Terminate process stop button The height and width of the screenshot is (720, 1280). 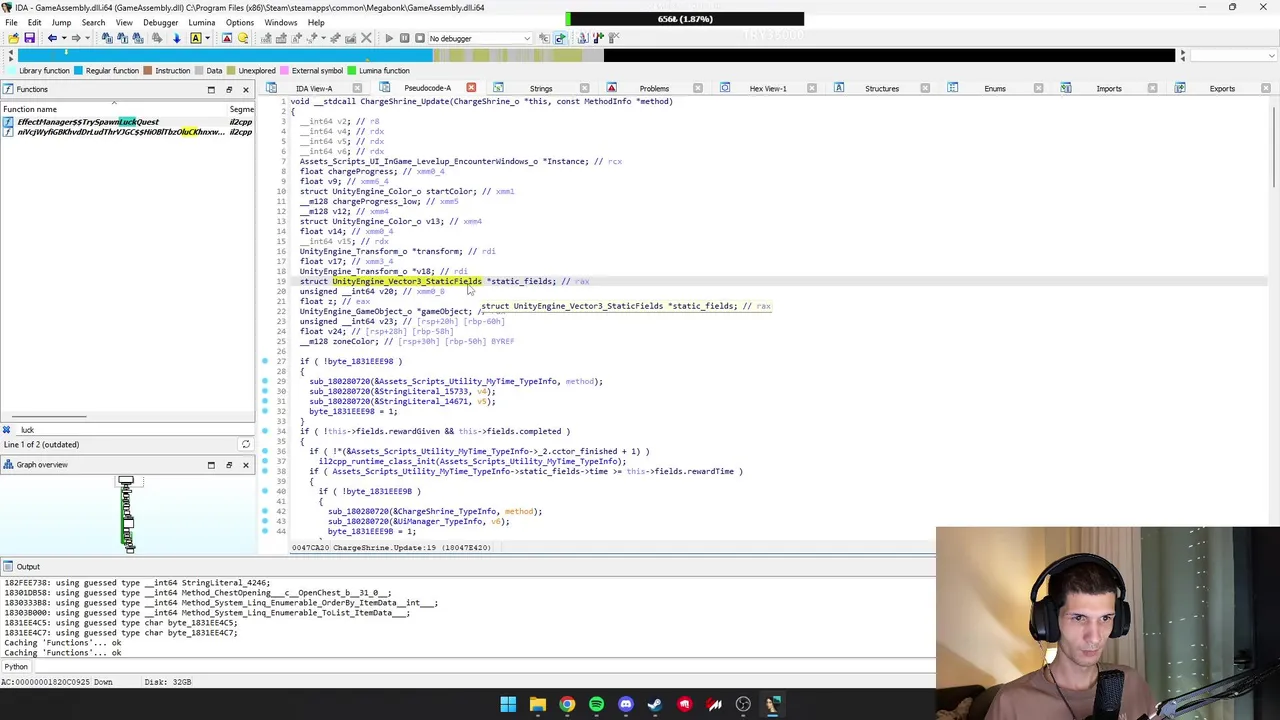point(420,38)
